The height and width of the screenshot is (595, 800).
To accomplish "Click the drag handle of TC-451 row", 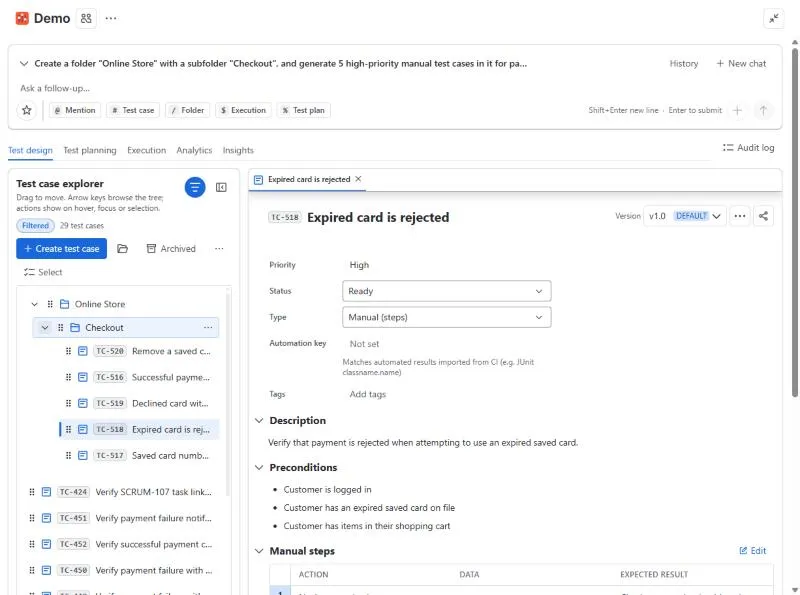I will tap(32, 518).
